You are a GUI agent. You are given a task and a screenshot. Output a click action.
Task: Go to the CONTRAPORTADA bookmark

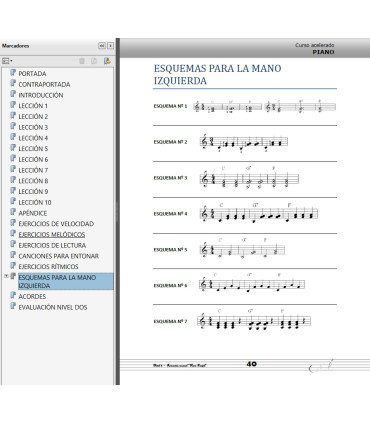(x=44, y=84)
